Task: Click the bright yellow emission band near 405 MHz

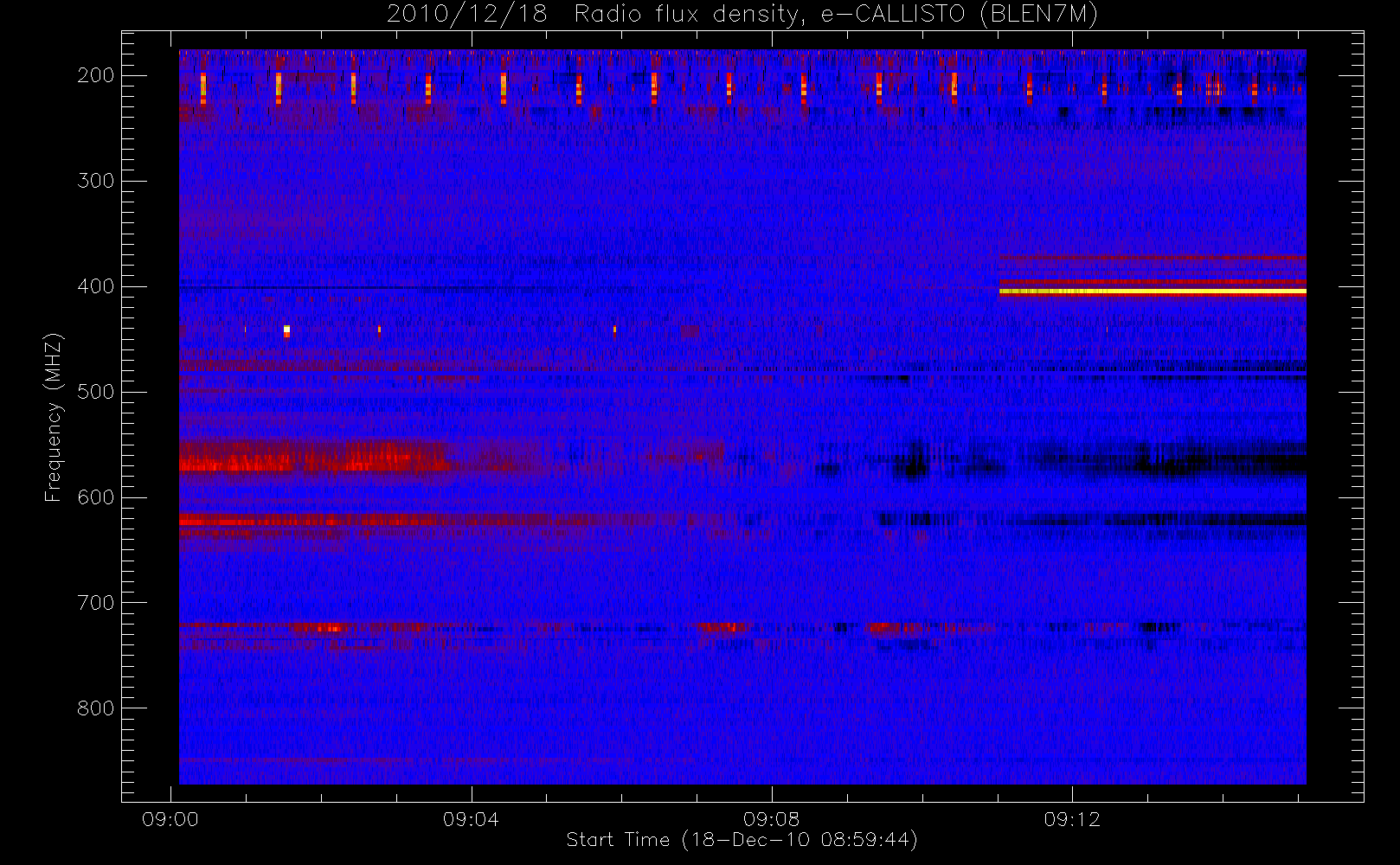Action: click(1153, 292)
